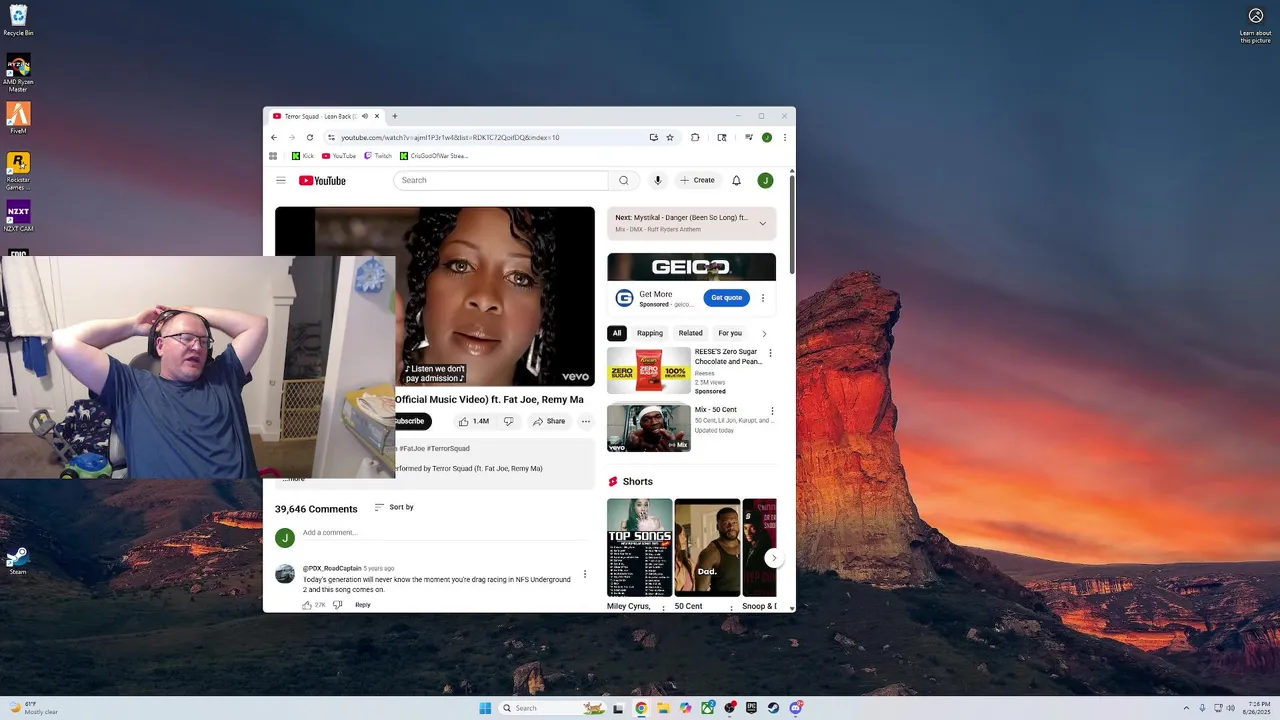Image resolution: width=1280 pixels, height=720 pixels.
Task: Dislike the Lean Back video
Action: (x=508, y=421)
